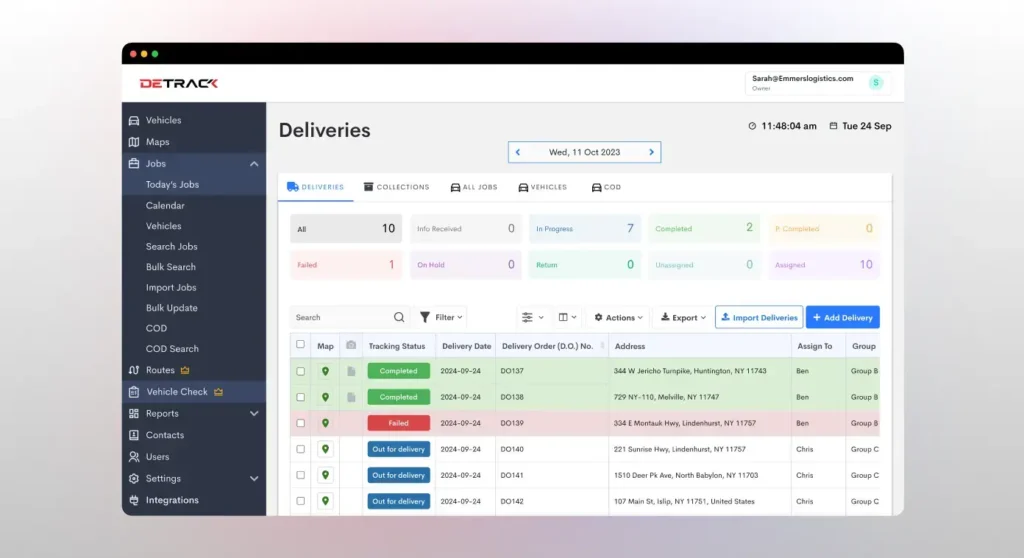This screenshot has width=1024, height=558.
Task: Switch to the COD tab
Action: coord(606,188)
